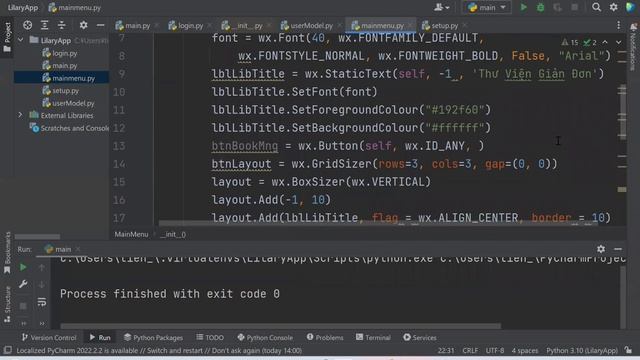
Task: Open line separator CRLF selector
Action: [x=470, y=350]
